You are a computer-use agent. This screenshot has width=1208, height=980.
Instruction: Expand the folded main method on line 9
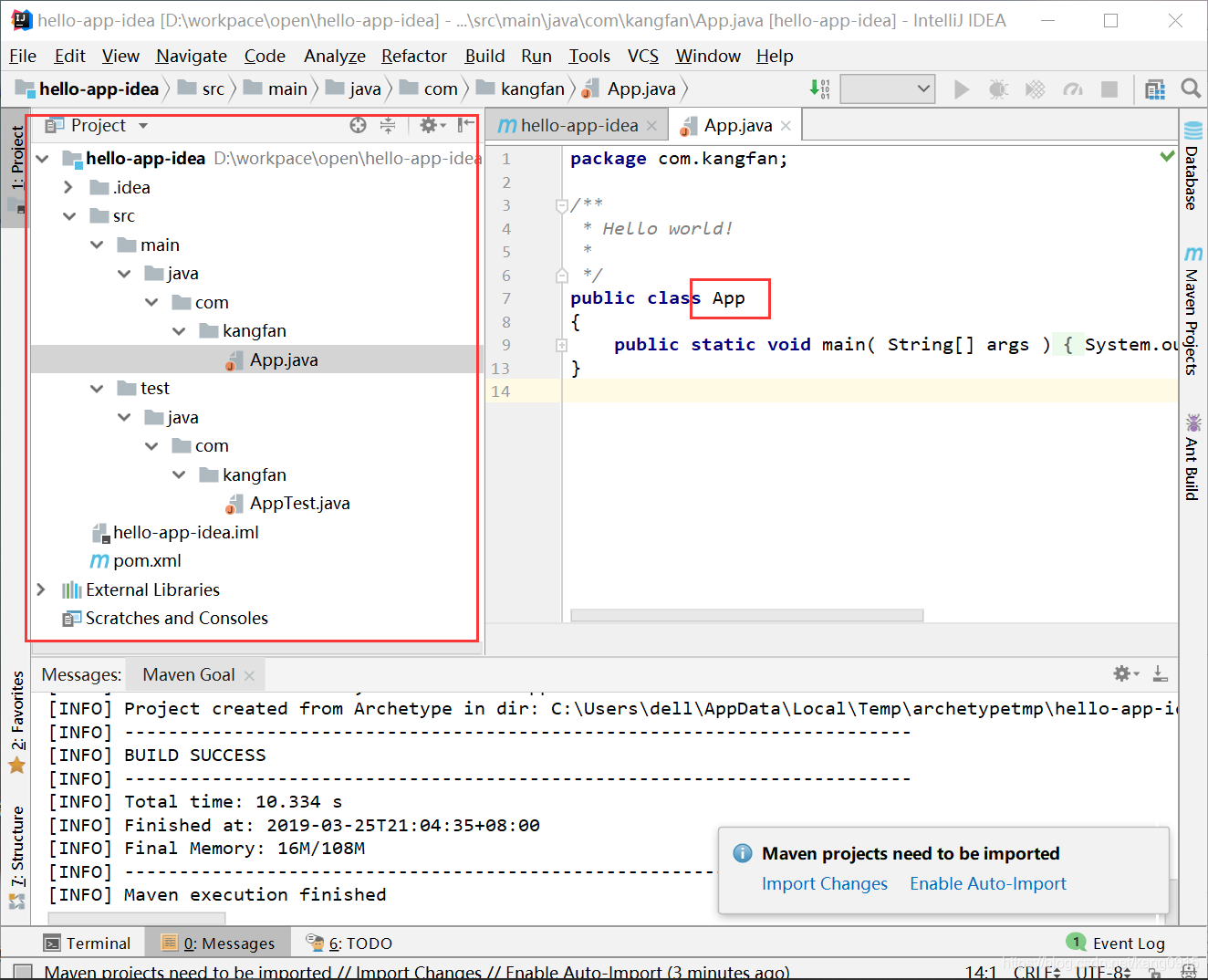(x=561, y=345)
